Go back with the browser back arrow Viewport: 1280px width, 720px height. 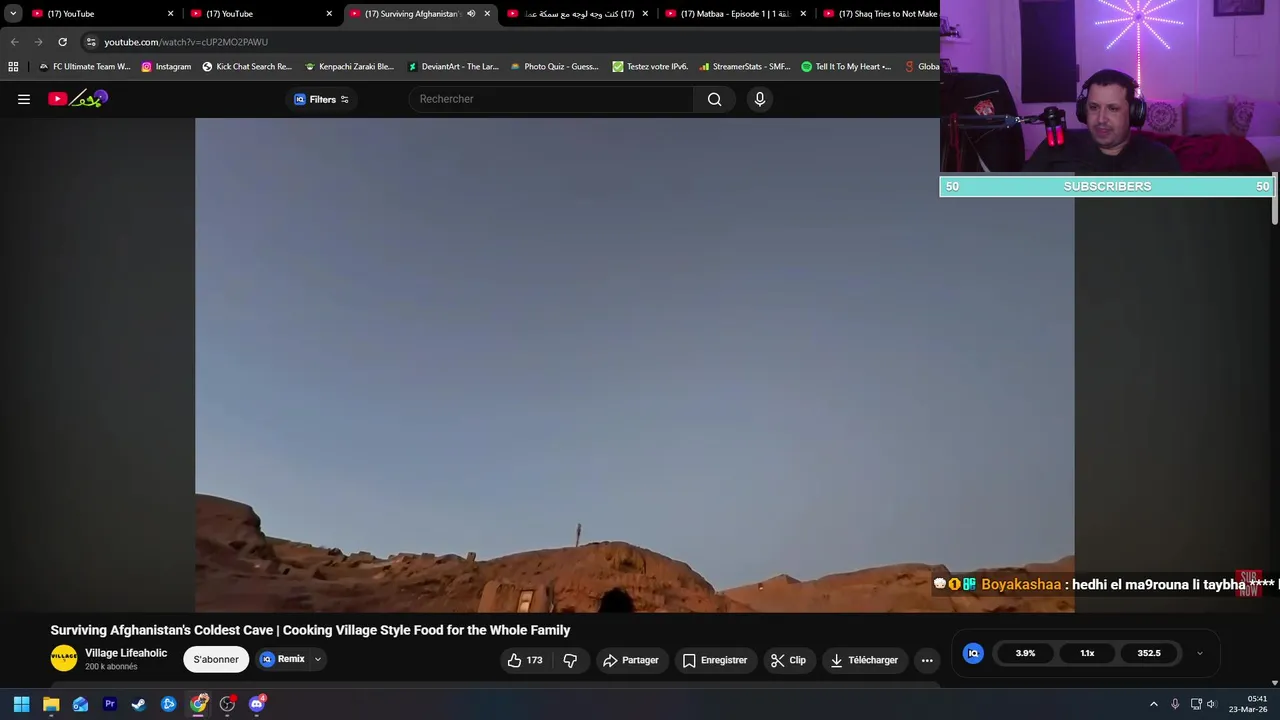coord(14,42)
